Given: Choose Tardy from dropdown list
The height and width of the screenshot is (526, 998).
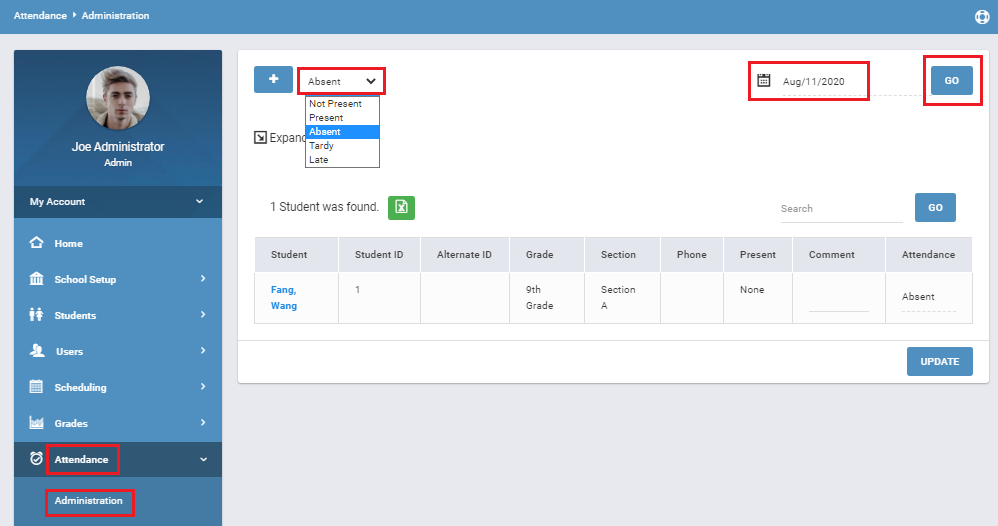Looking at the screenshot, I should (x=342, y=146).
